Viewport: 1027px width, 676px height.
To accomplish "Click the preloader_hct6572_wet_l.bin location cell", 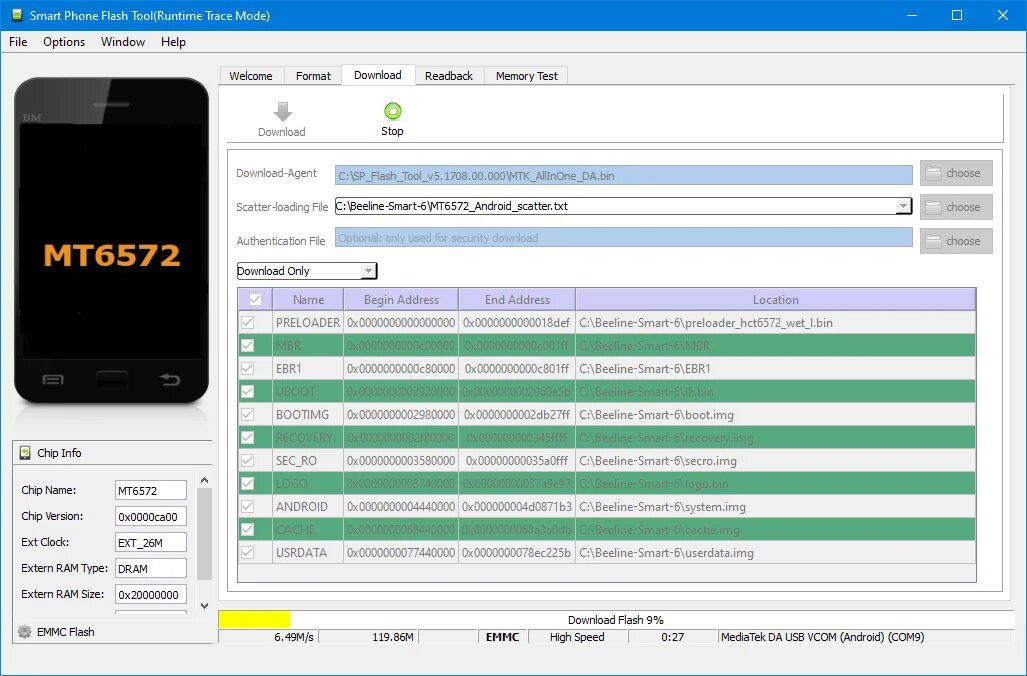I will pos(775,322).
